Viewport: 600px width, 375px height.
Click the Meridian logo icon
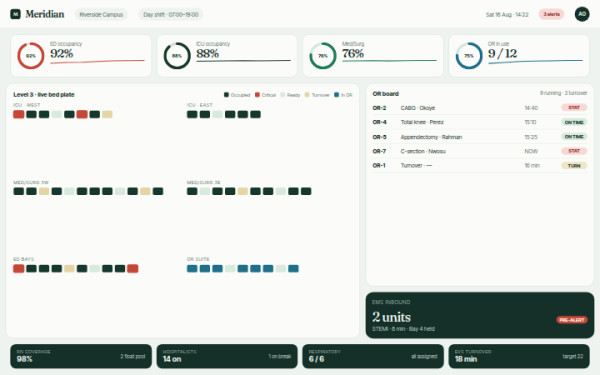[x=15, y=14]
